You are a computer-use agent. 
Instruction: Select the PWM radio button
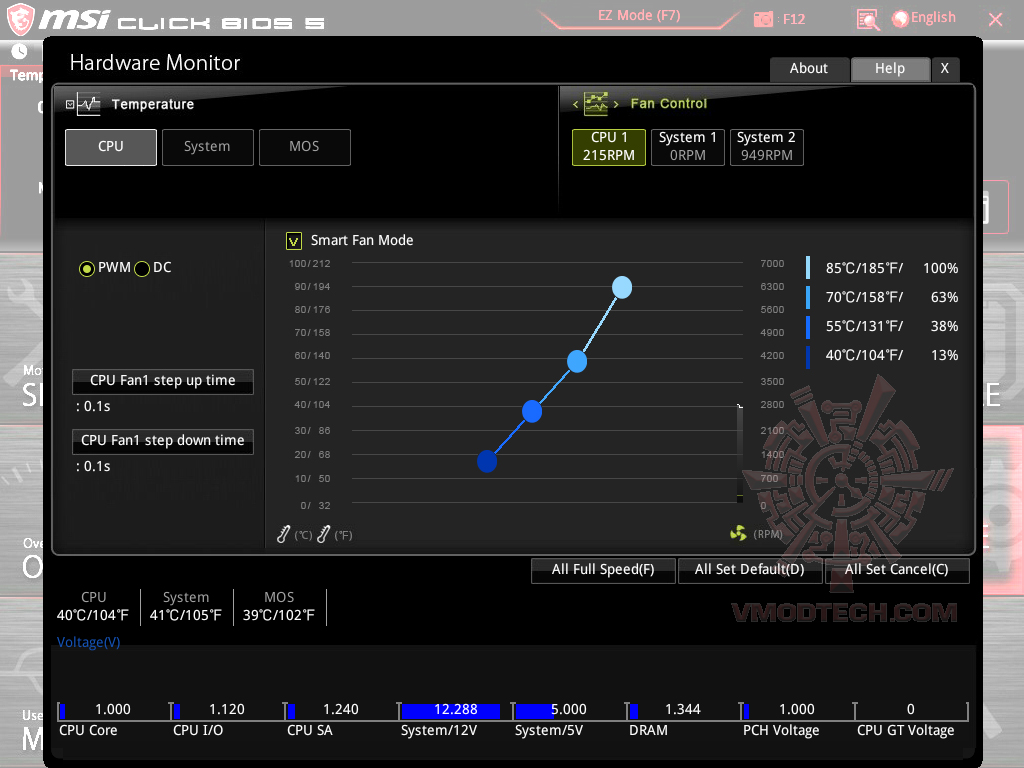[x=86, y=268]
